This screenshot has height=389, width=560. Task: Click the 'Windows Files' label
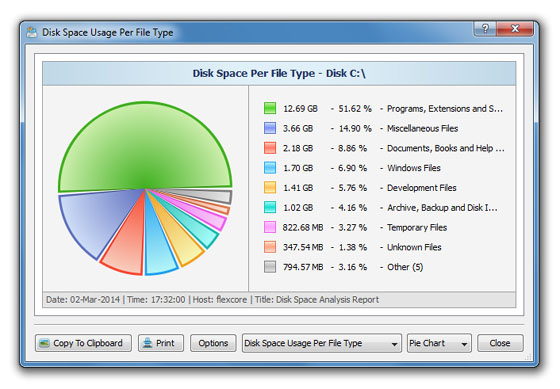tap(414, 168)
